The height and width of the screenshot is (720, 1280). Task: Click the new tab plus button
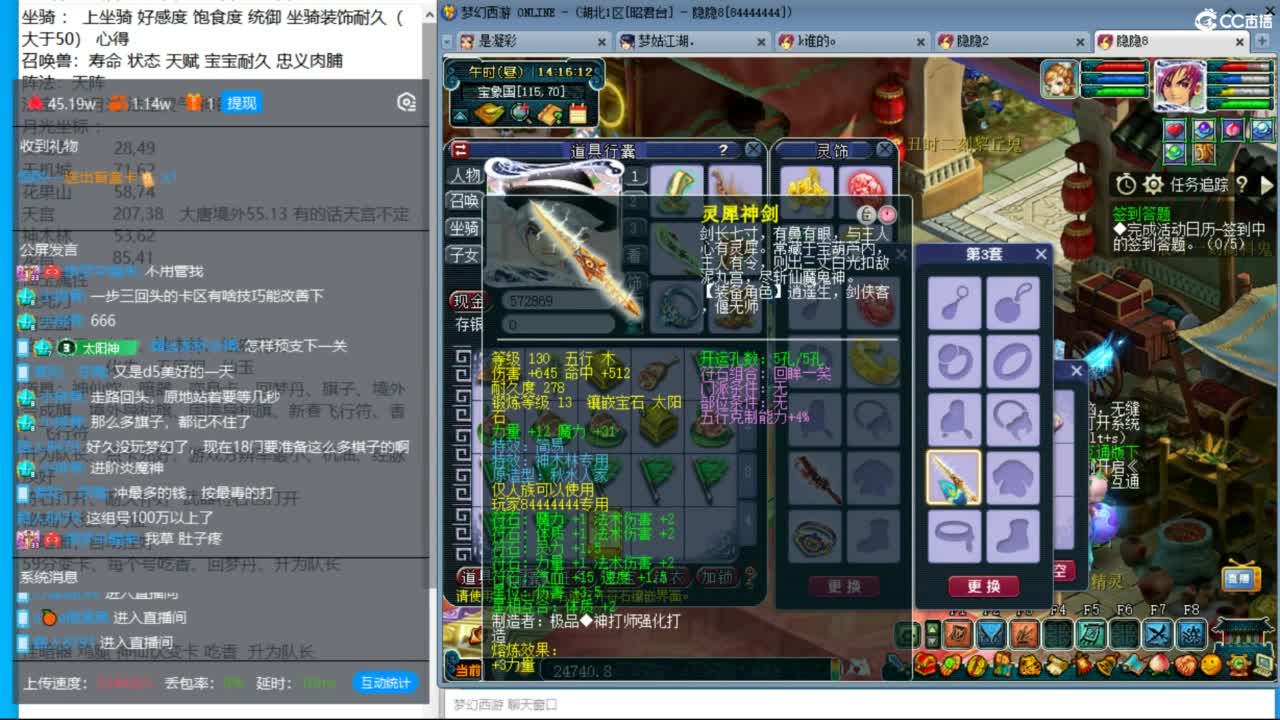[x=1262, y=41]
